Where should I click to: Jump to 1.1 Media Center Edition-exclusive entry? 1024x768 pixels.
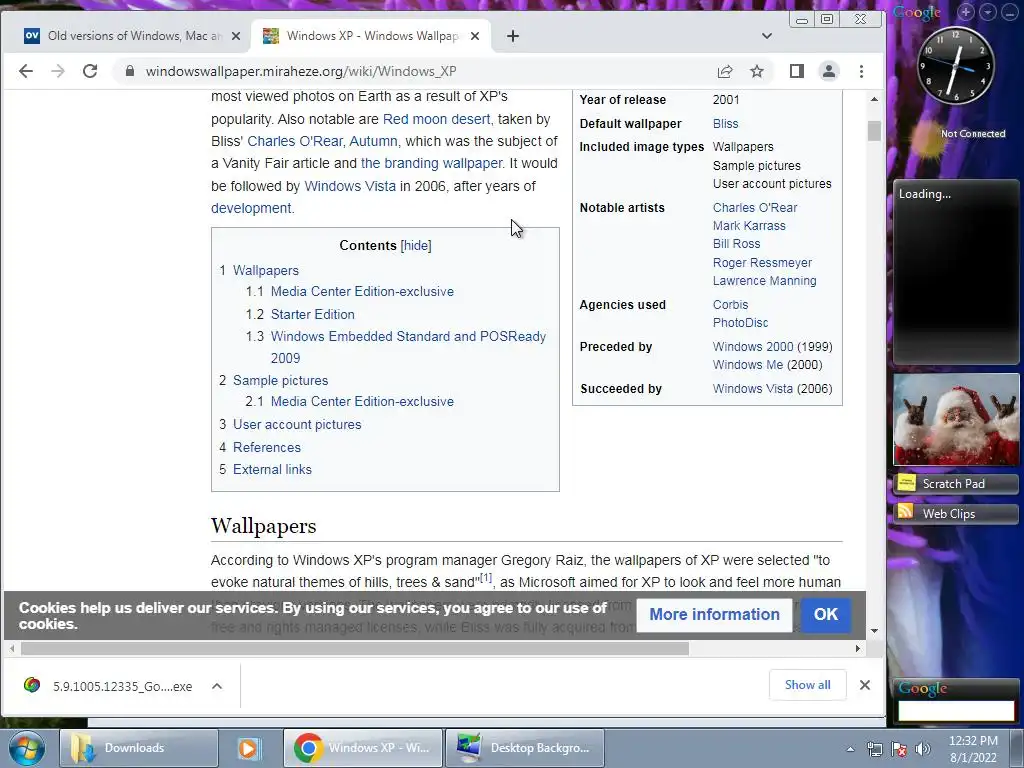click(362, 292)
